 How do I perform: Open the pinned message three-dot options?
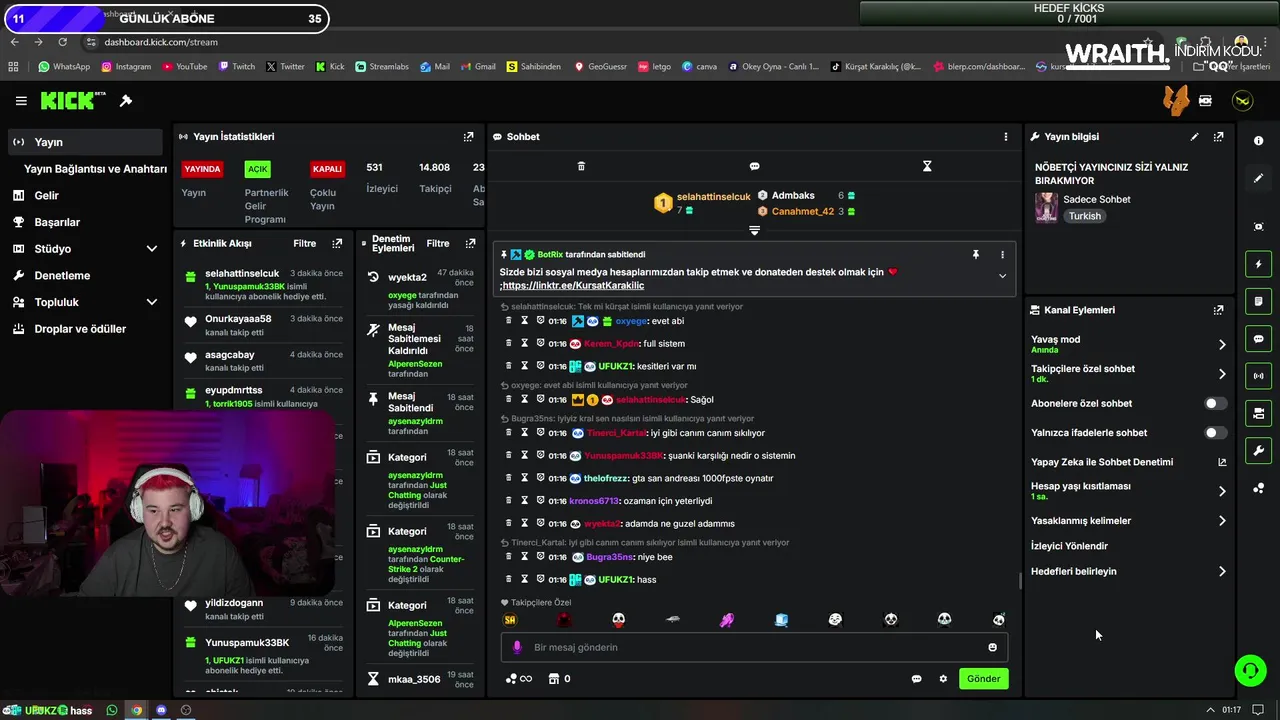[x=1002, y=255]
